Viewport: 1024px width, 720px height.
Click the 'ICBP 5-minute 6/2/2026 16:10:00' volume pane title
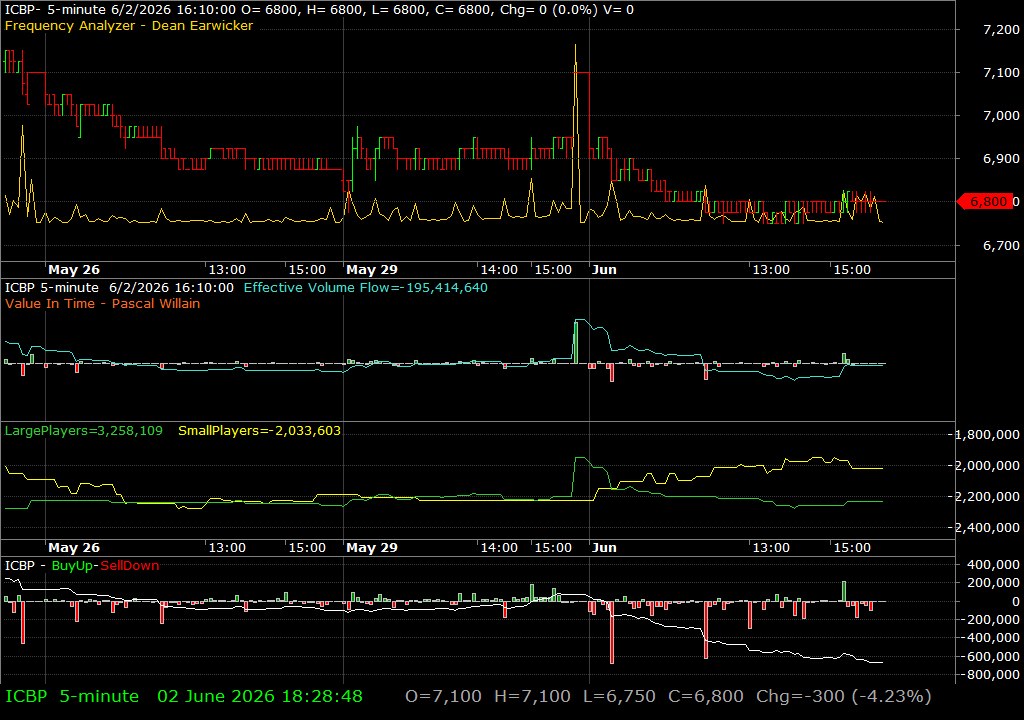pyautogui.click(x=119, y=287)
